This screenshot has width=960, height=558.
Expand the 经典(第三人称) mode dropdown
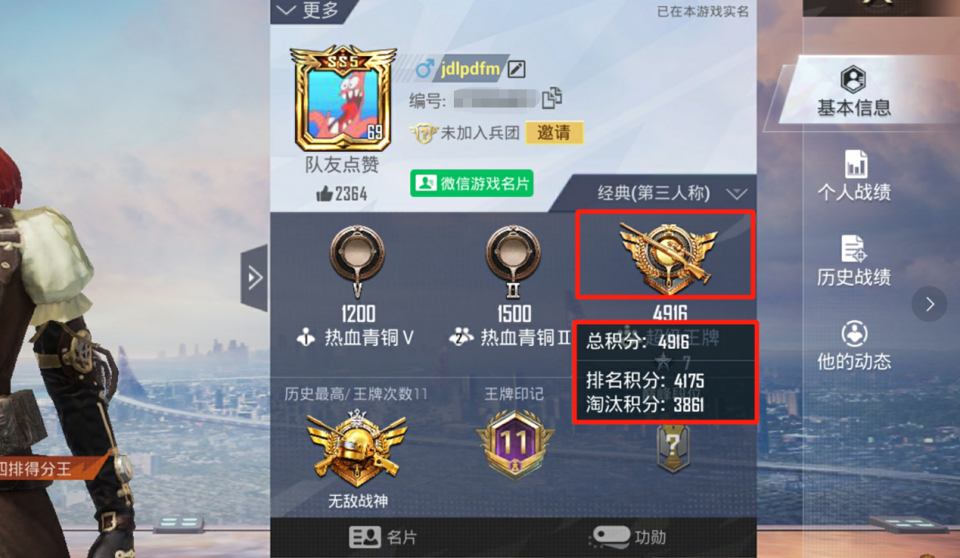[736, 194]
